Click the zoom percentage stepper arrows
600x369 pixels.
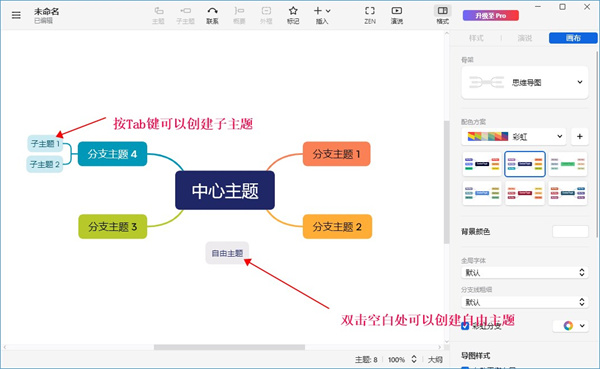coord(414,359)
